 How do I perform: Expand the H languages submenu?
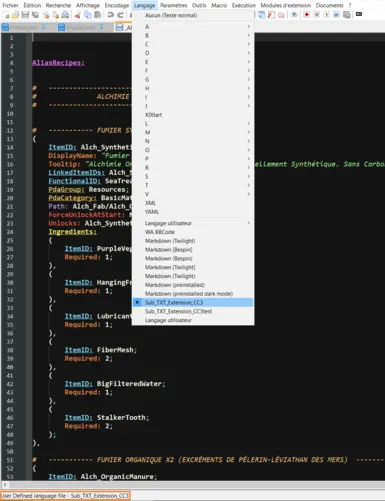click(193, 88)
